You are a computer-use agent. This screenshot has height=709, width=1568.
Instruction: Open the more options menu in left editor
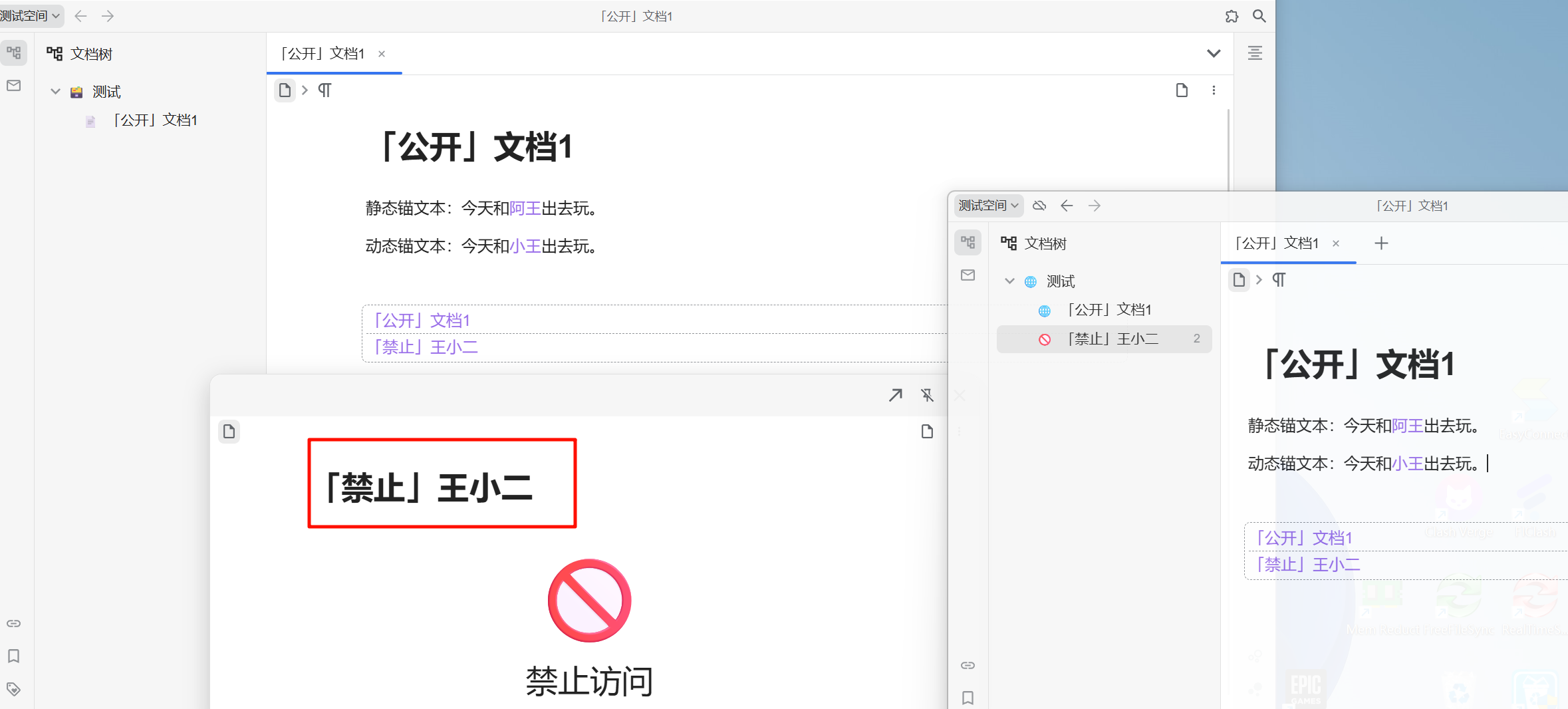click(x=1214, y=90)
